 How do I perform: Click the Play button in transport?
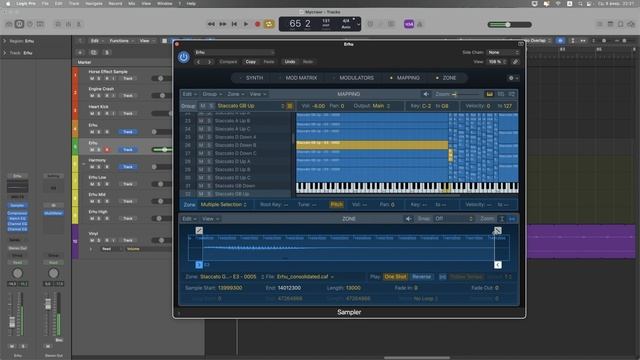pos(246,24)
